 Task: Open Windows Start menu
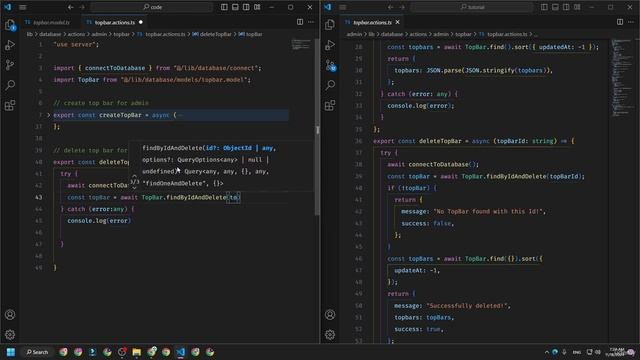tap(11, 352)
